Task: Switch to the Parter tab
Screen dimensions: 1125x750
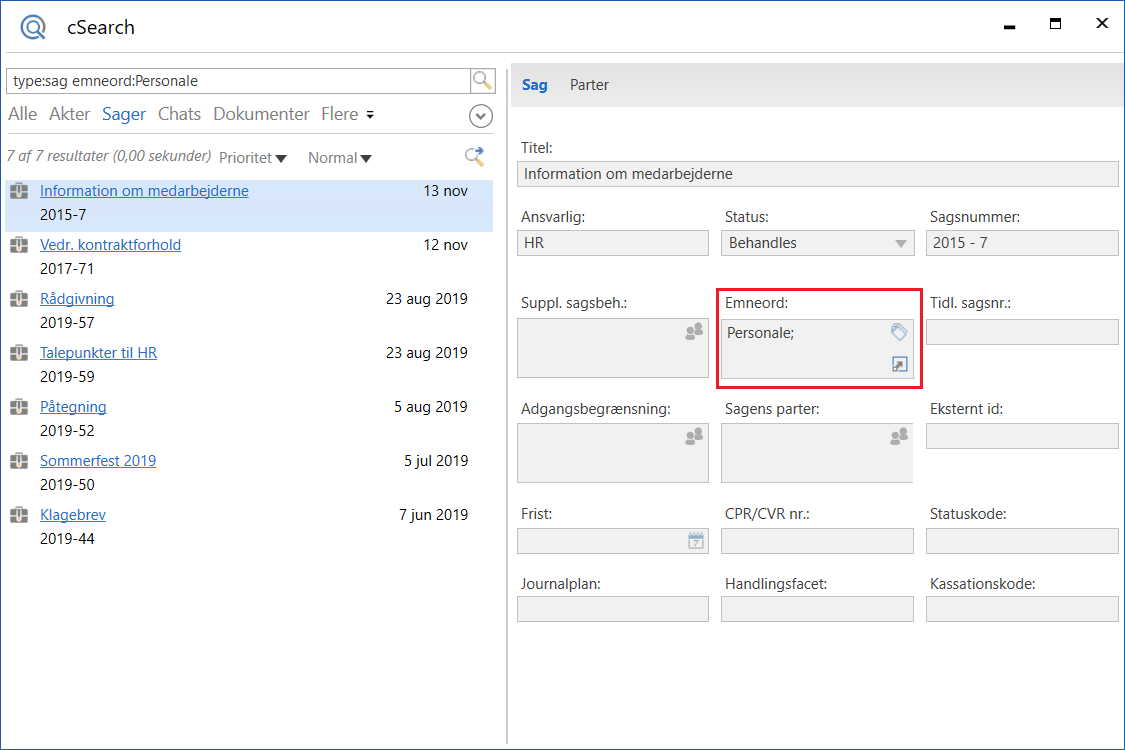Action: (589, 85)
